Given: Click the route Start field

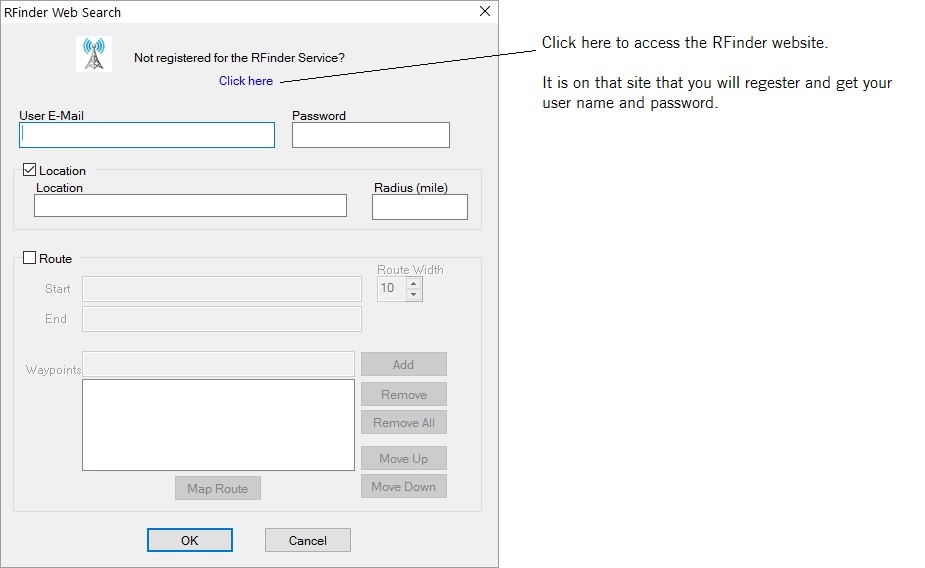Looking at the screenshot, I should [222, 289].
